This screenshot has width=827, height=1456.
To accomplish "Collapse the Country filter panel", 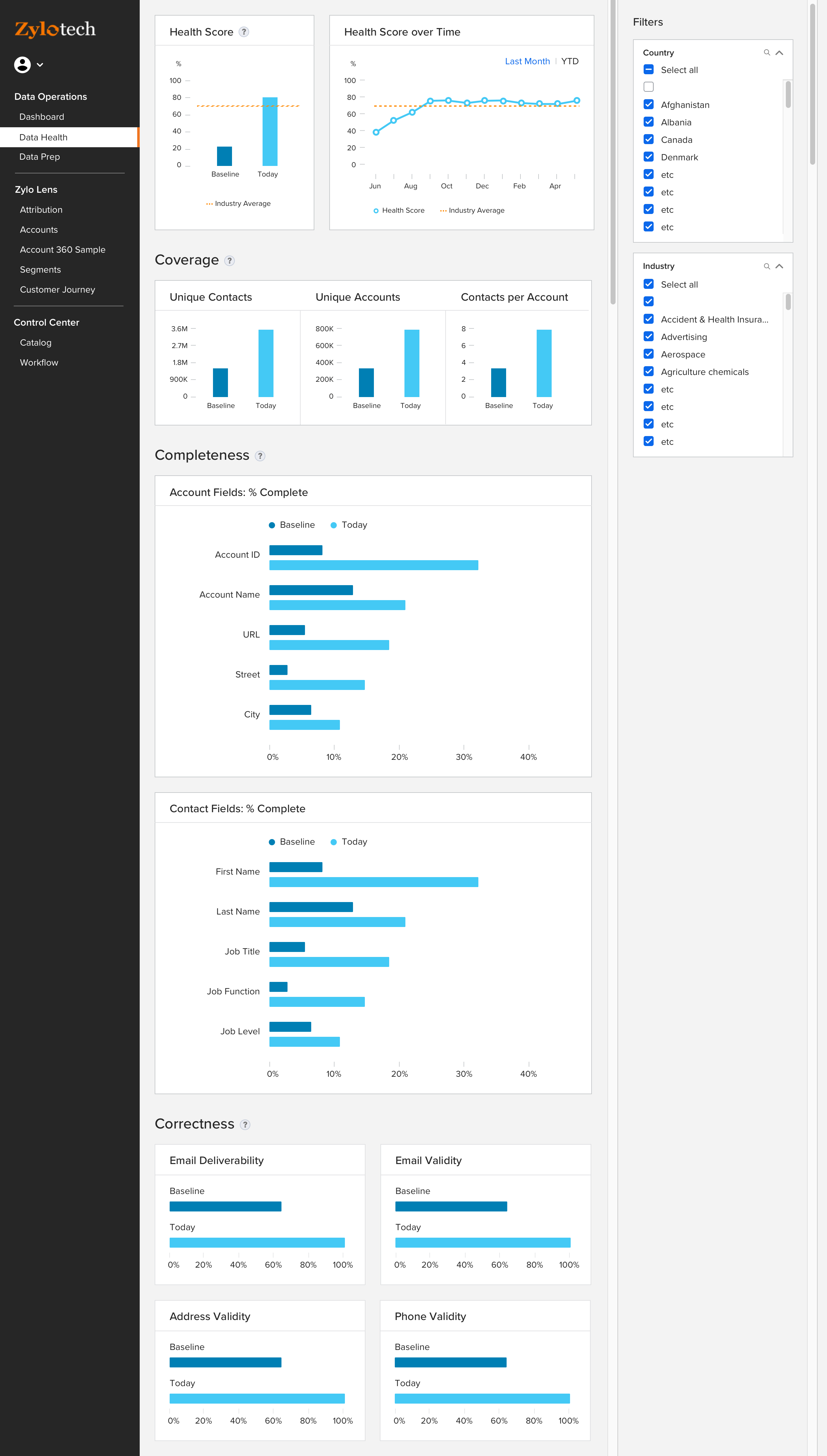I will (779, 53).
